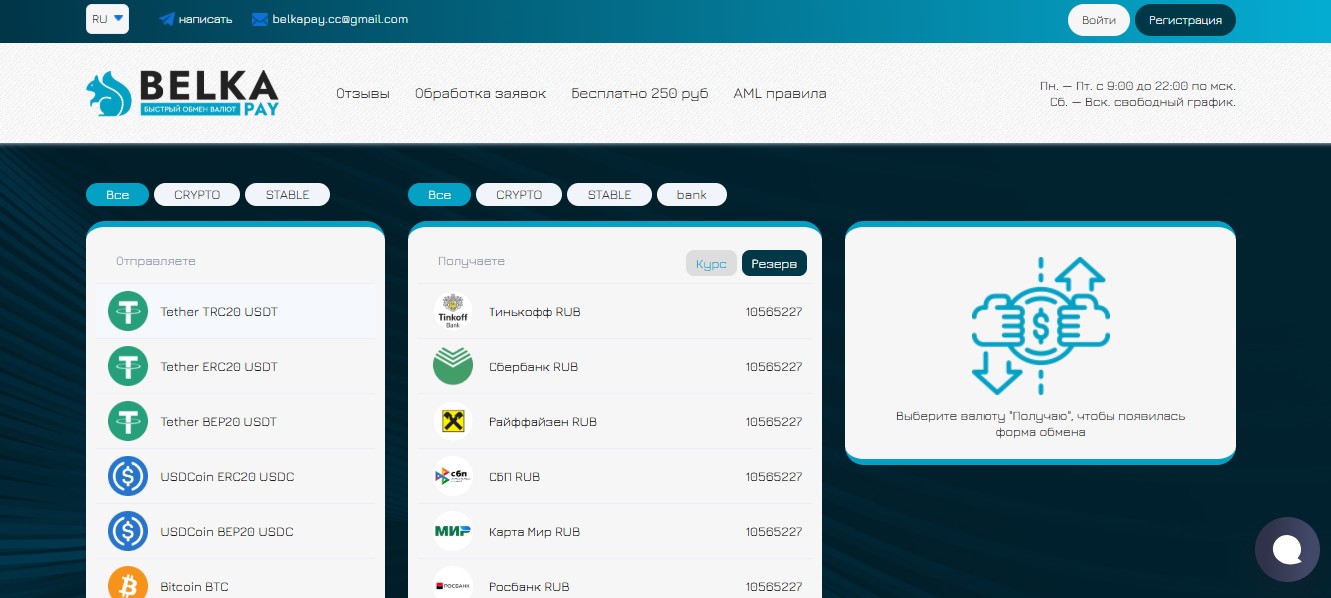The width and height of the screenshot is (1331, 598).
Task: Select the bank filter tab
Action: coord(692,195)
